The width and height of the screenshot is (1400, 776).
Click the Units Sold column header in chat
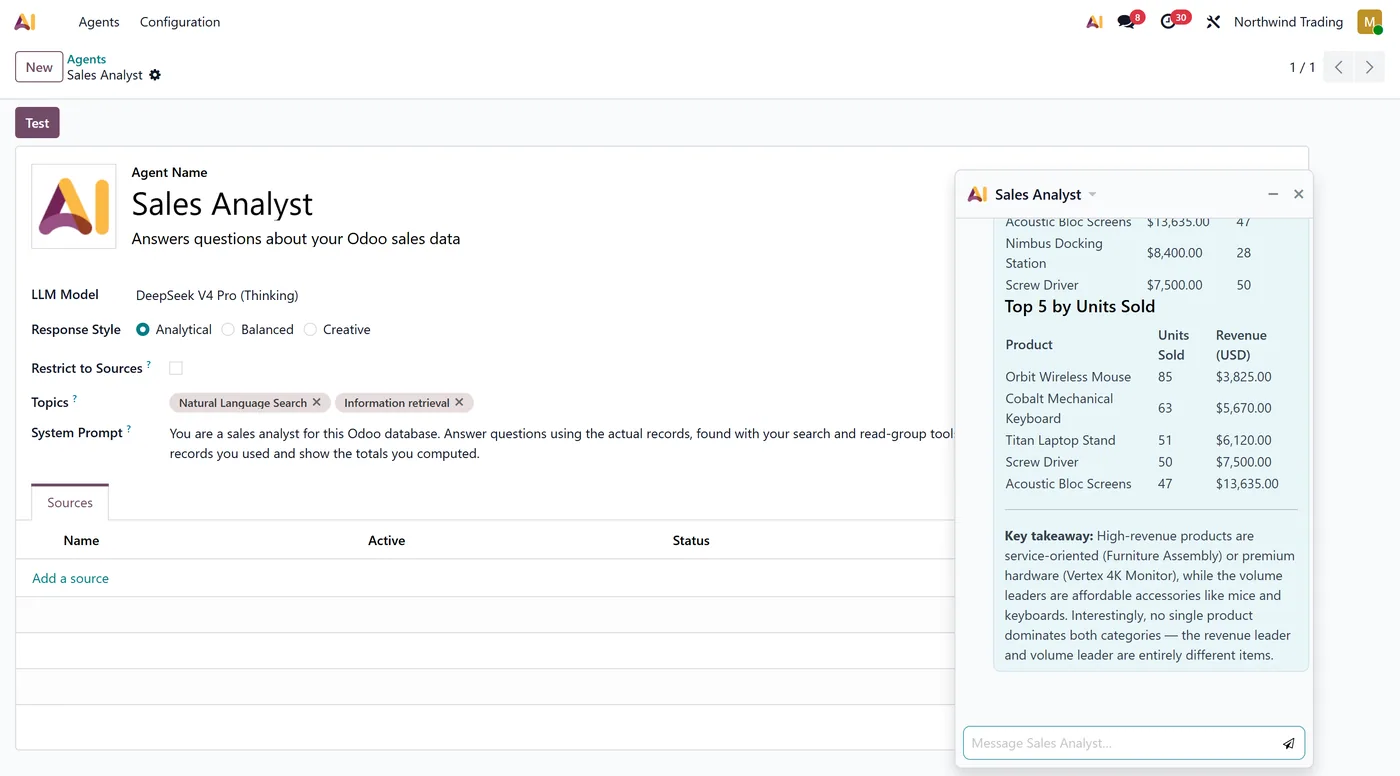point(1173,345)
